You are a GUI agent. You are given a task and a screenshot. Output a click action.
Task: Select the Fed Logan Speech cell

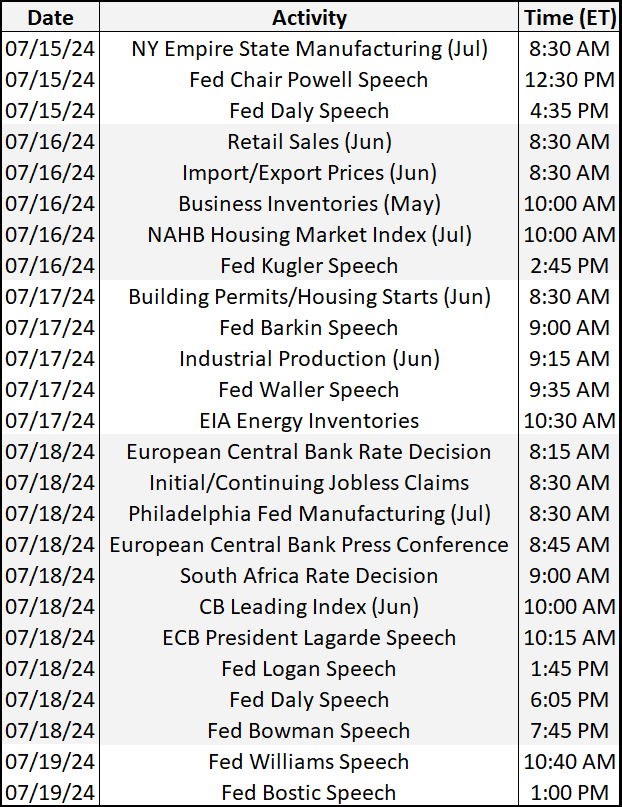tap(309, 669)
